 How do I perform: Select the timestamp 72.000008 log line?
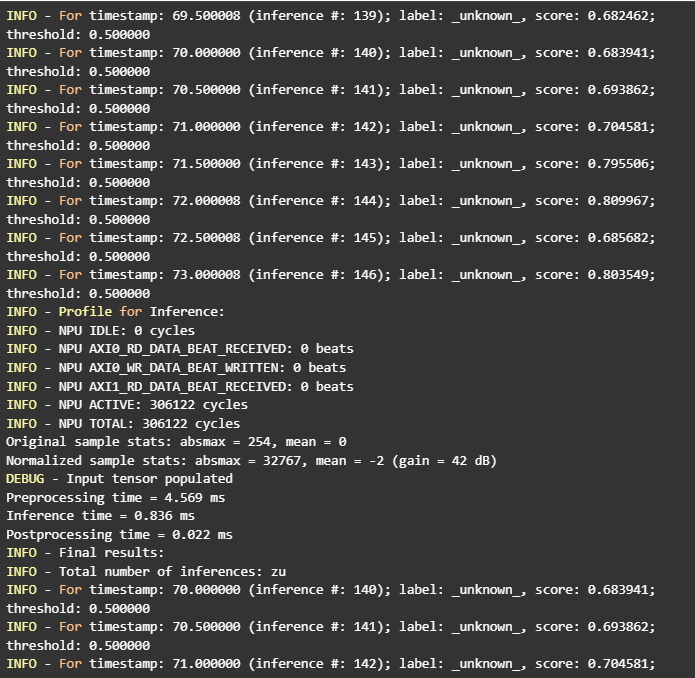330,201
